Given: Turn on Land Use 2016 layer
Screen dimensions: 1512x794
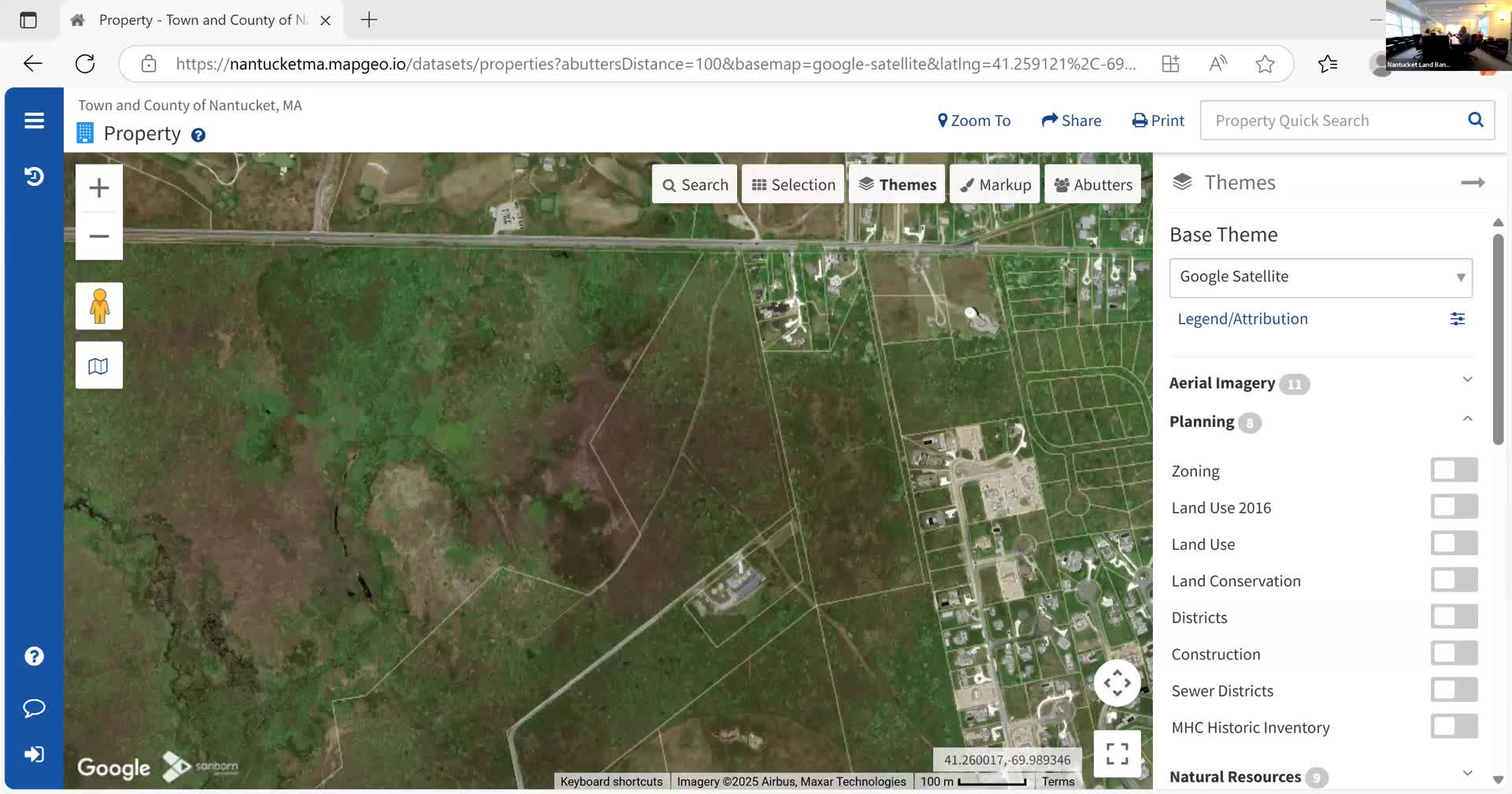Looking at the screenshot, I should 1454,506.
